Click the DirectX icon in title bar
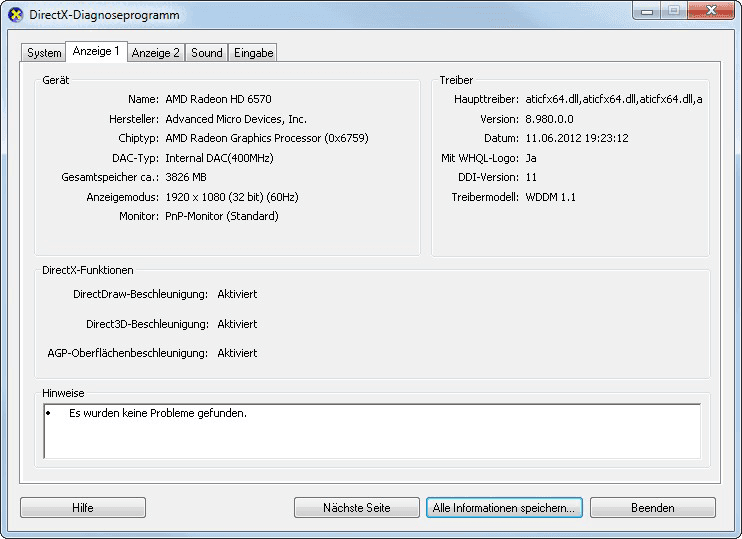Screen dimensions: 742x539 15,15
